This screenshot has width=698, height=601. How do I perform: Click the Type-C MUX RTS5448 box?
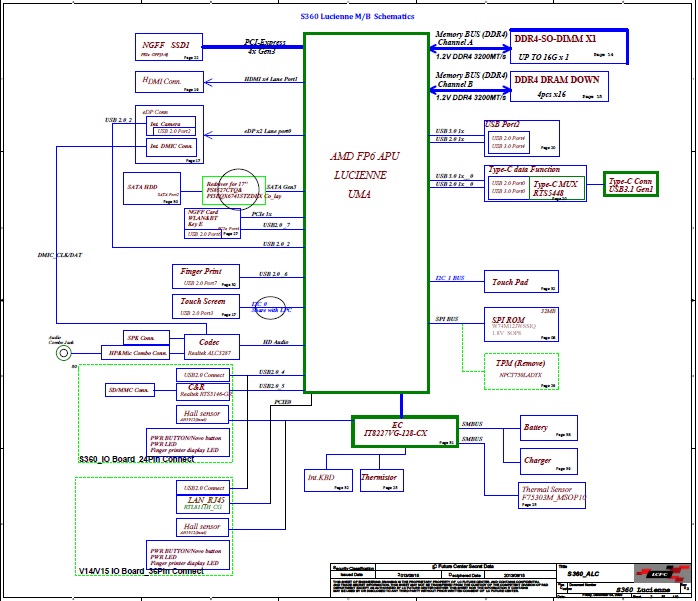556,188
